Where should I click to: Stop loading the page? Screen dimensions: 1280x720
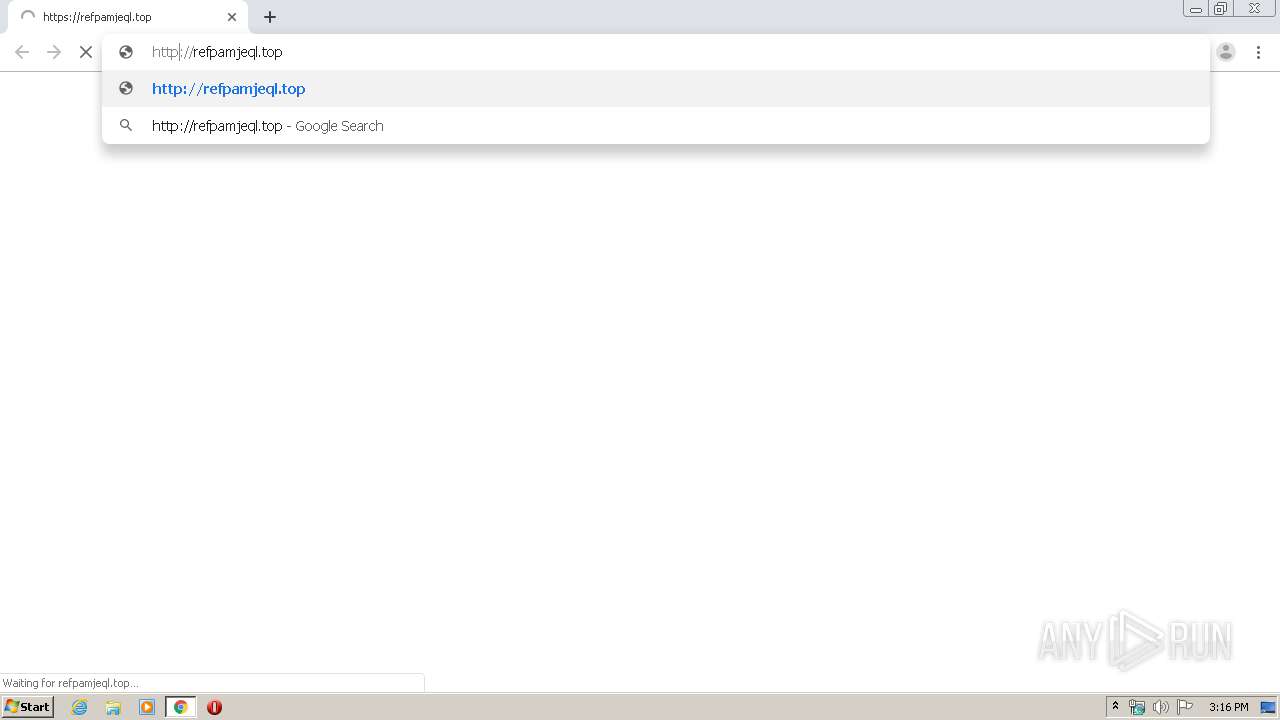86,52
